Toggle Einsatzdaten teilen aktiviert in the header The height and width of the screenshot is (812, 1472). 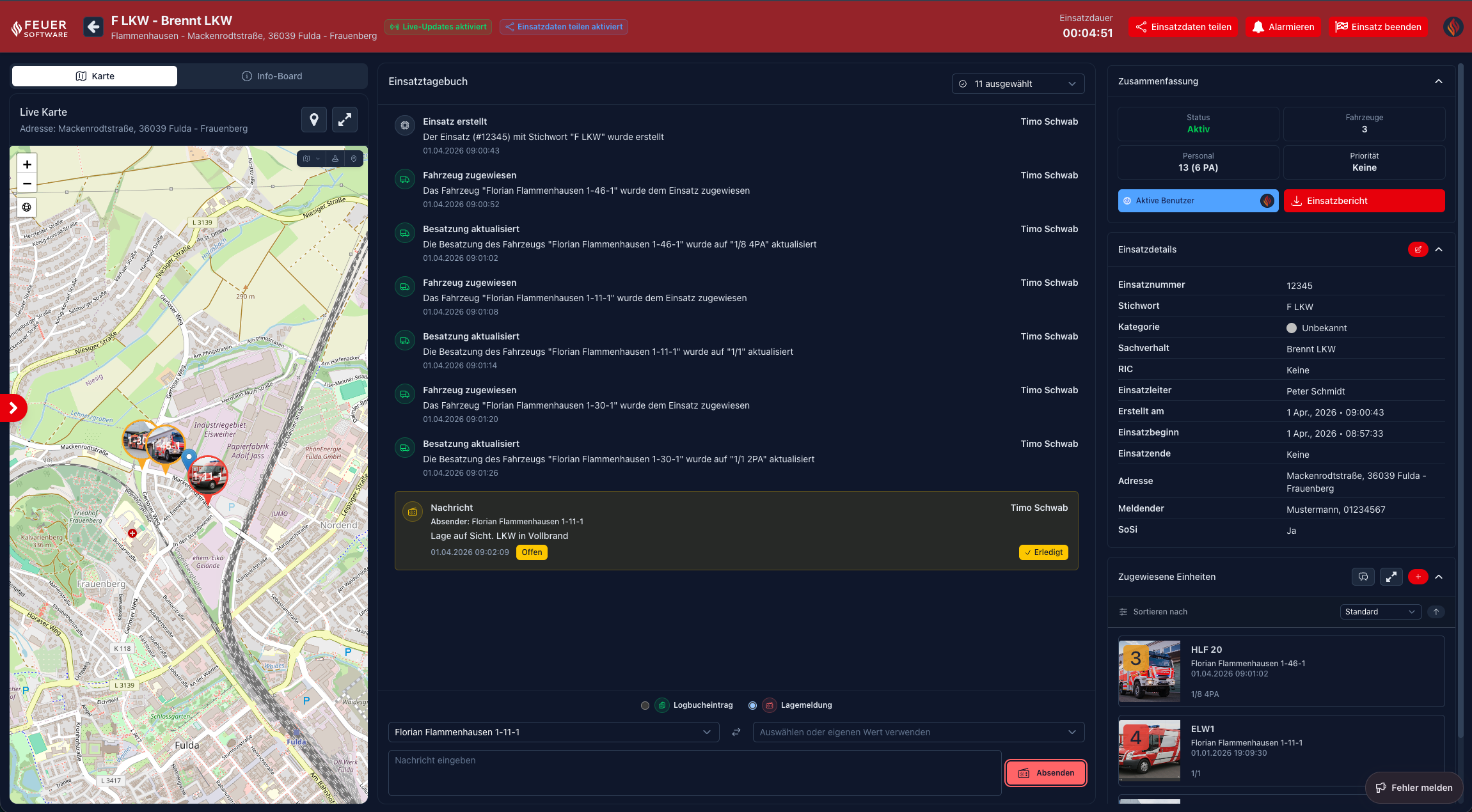pyautogui.click(x=564, y=26)
